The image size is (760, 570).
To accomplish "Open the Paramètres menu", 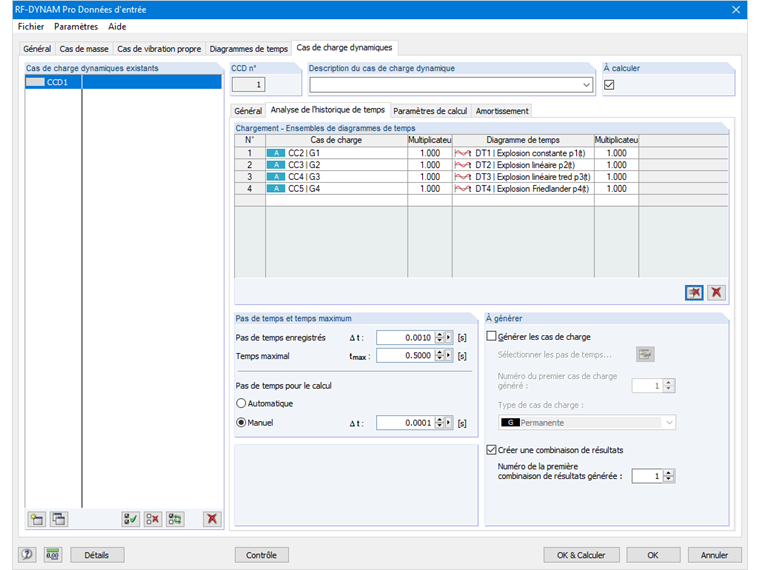I will 76,27.
